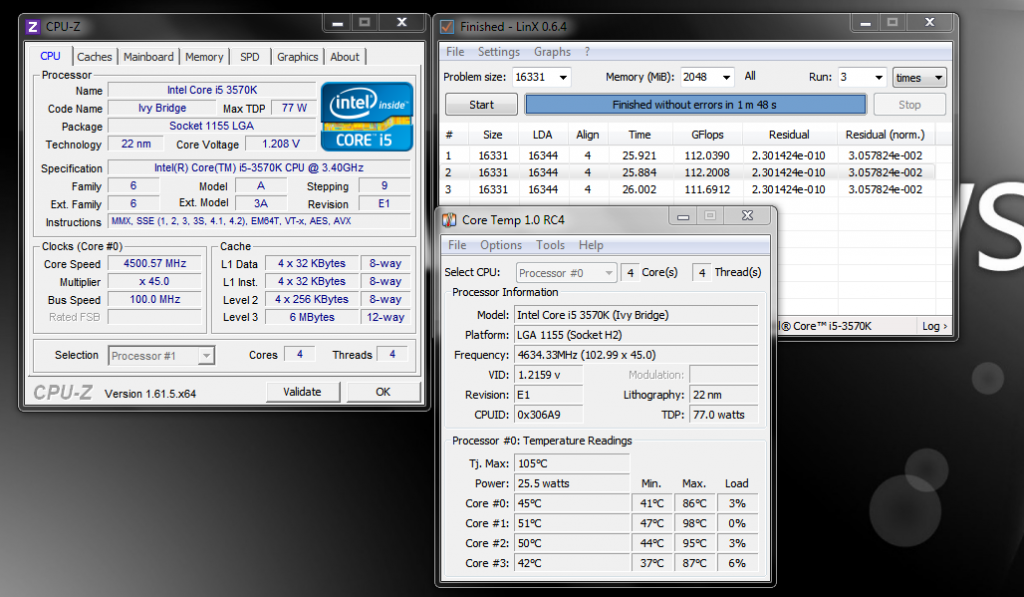Viewport: 1024px width, 597px height.
Task: Open the Graphs menu in LinX
Action: [x=552, y=52]
